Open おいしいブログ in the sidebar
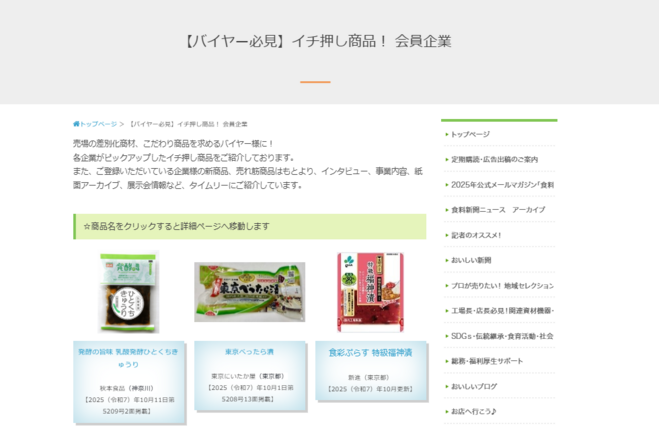Viewport: 659px width, 433px height. (474, 386)
